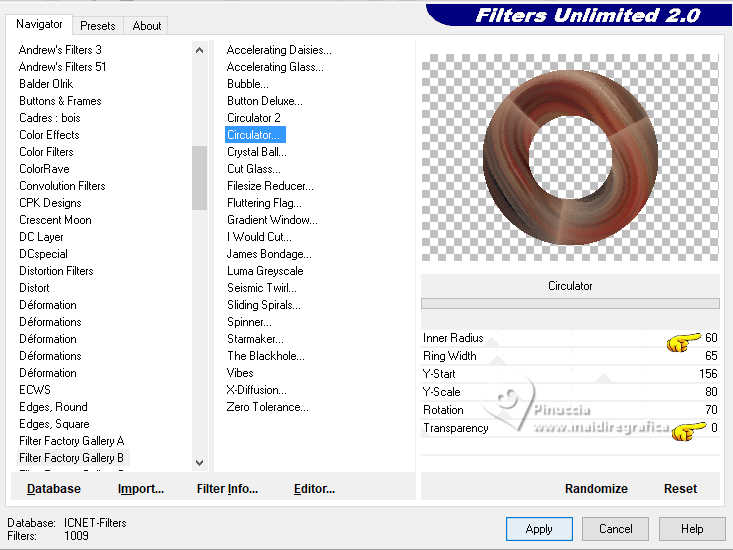733x550 pixels.
Task: Click the category list scrollbar thumb
Action: click(x=199, y=178)
